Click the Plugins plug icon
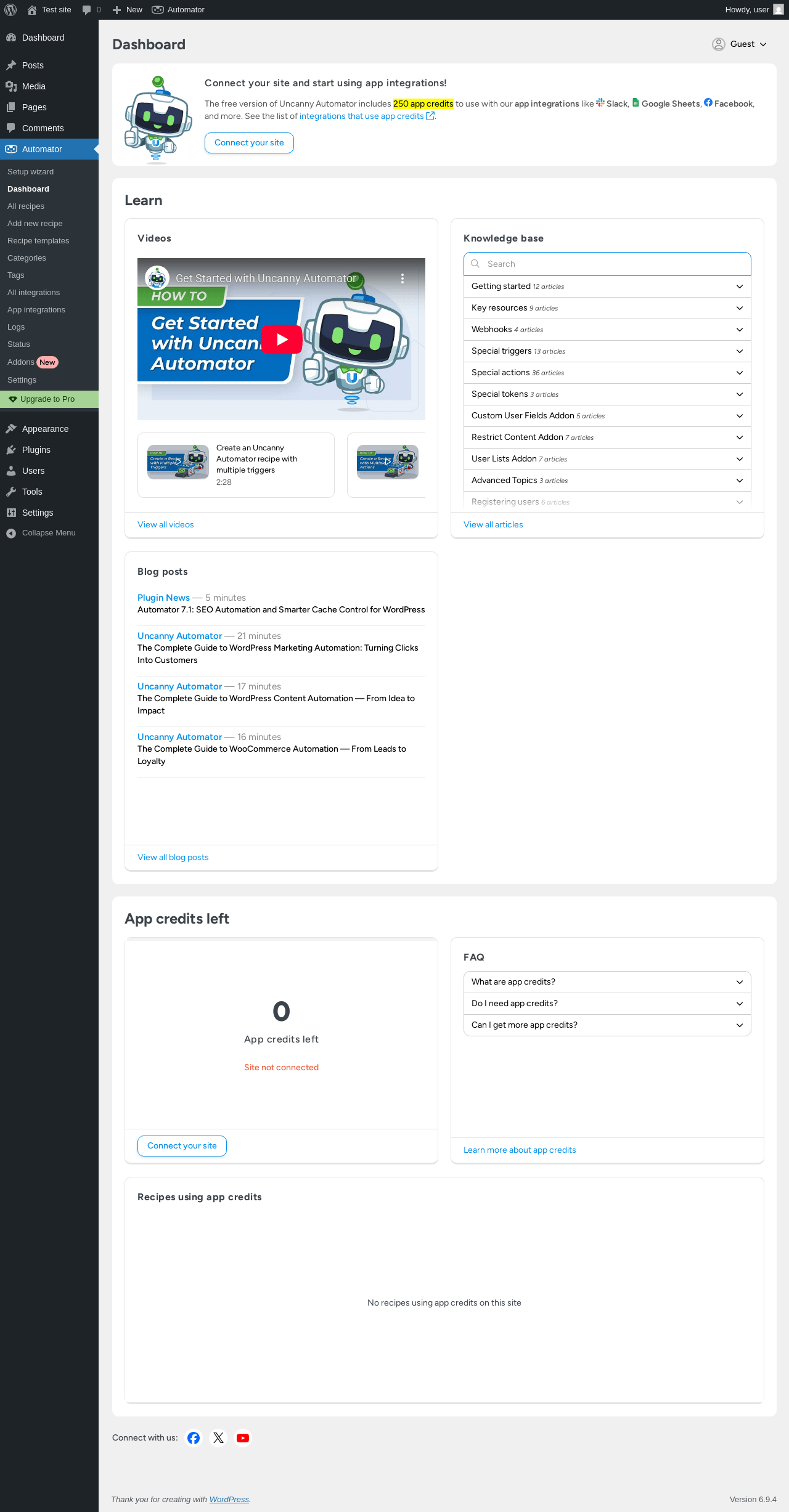The height and width of the screenshot is (1512, 789). (x=11, y=450)
